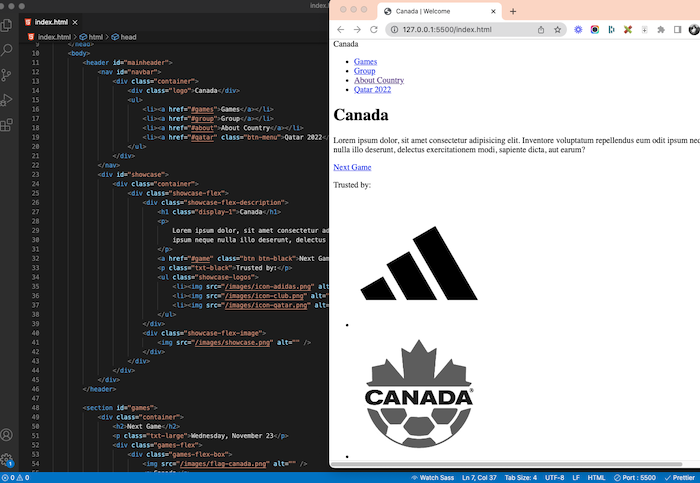Click Ln 7, Col 37 status entry
Viewport: 700px width, 483px height.
(479, 478)
